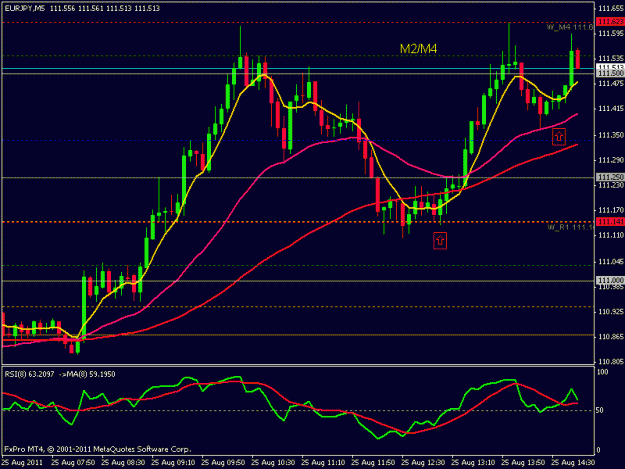Click the 25 Aug 14:30 time label
The height and width of the screenshot is (469, 625).
pyautogui.click(x=573, y=463)
